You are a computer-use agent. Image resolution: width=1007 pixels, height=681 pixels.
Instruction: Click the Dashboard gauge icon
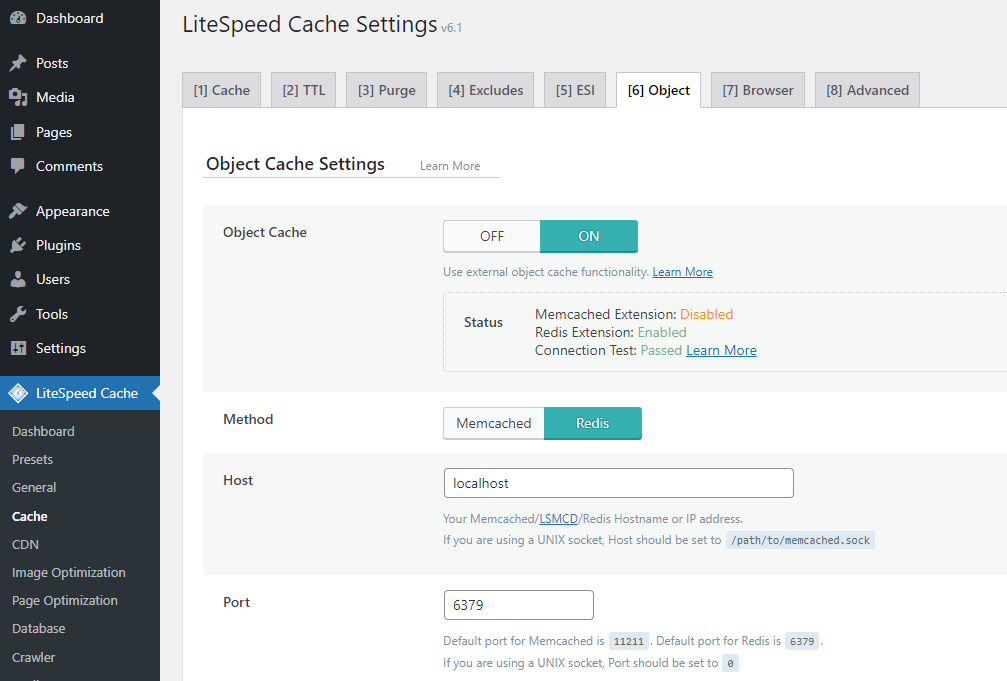click(x=18, y=18)
